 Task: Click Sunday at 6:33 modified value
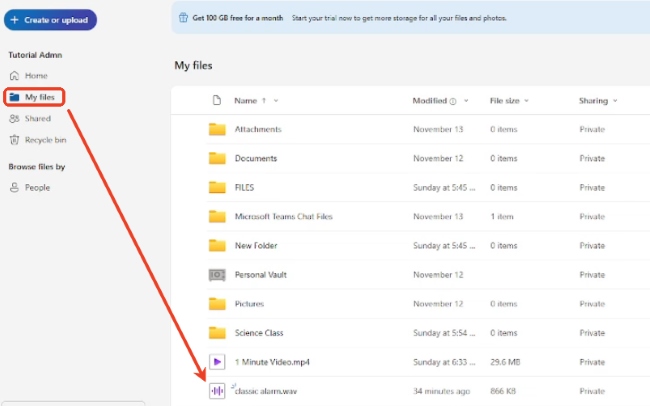pos(444,362)
